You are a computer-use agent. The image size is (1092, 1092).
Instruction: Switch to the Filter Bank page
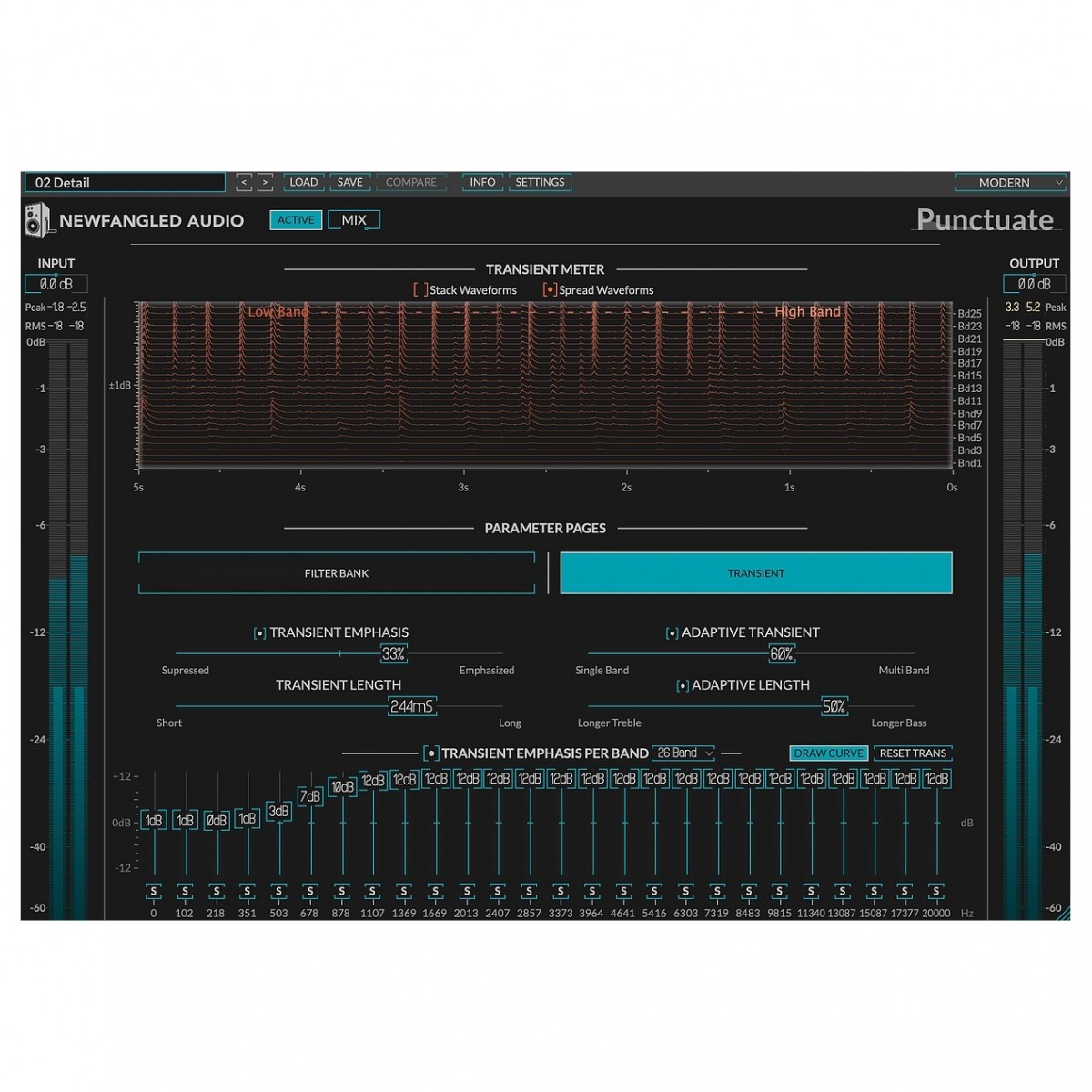click(337, 573)
